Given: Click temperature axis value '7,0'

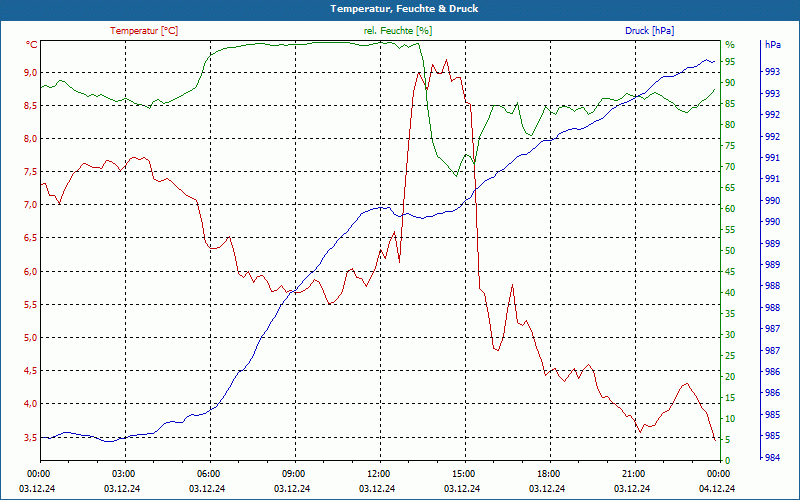Looking at the screenshot, I should click(x=31, y=205).
